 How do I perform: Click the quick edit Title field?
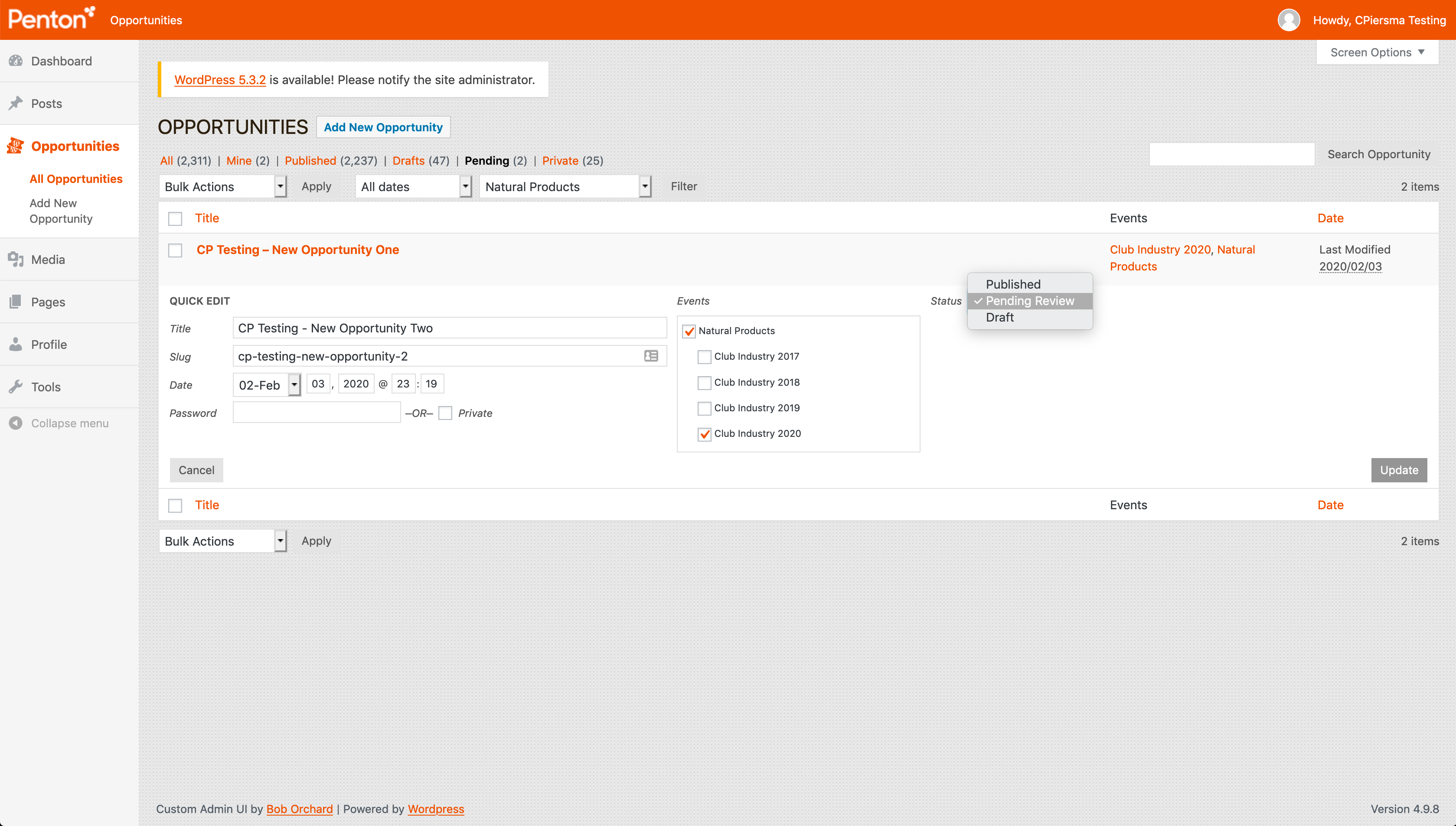tap(449, 328)
